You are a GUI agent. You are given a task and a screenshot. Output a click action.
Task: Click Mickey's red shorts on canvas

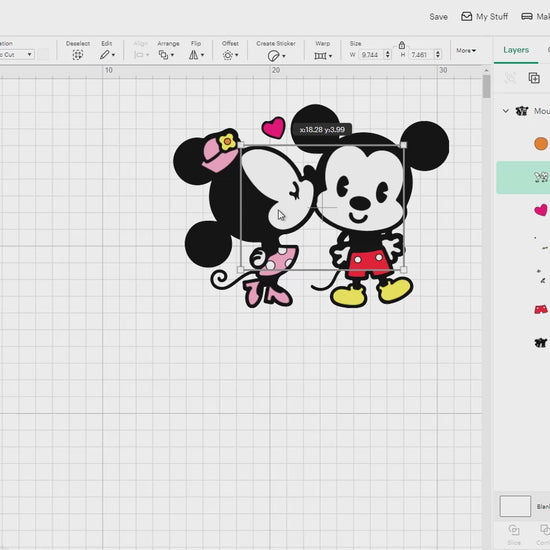(369, 263)
